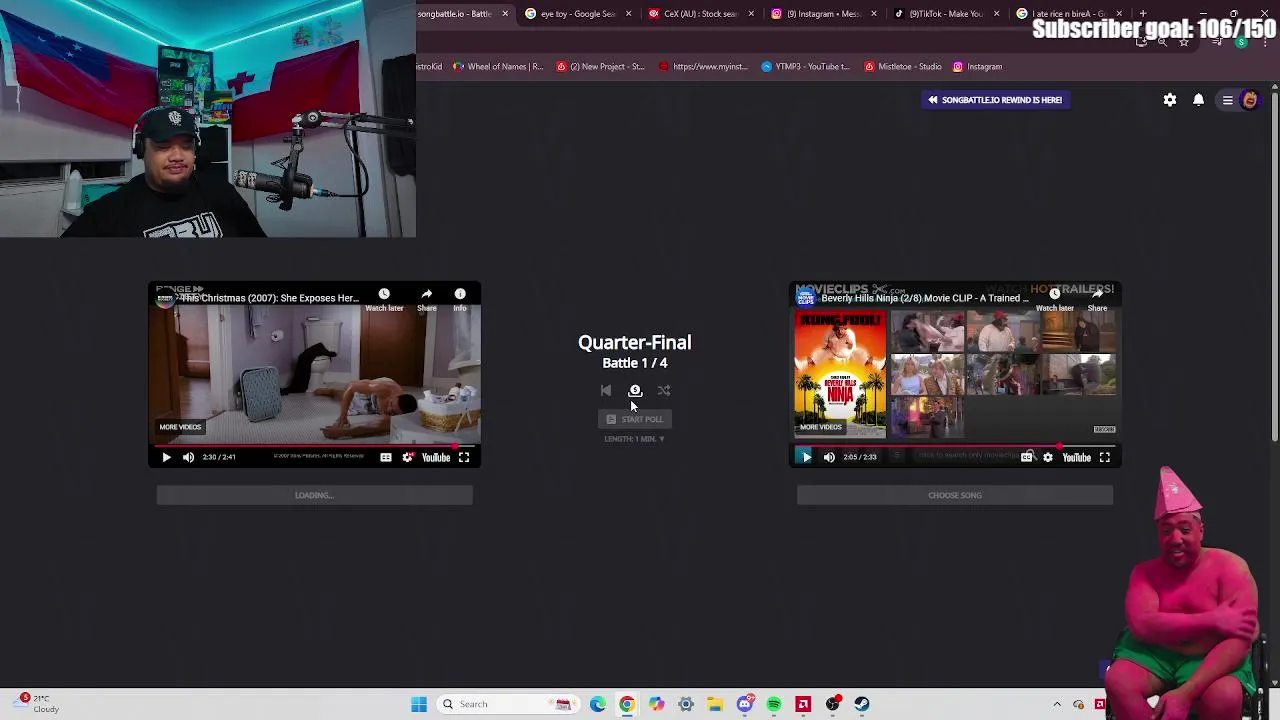This screenshot has width=1280, height=720.
Task: Open the Mistletoe - Studio bookmark
Action: click(903, 67)
